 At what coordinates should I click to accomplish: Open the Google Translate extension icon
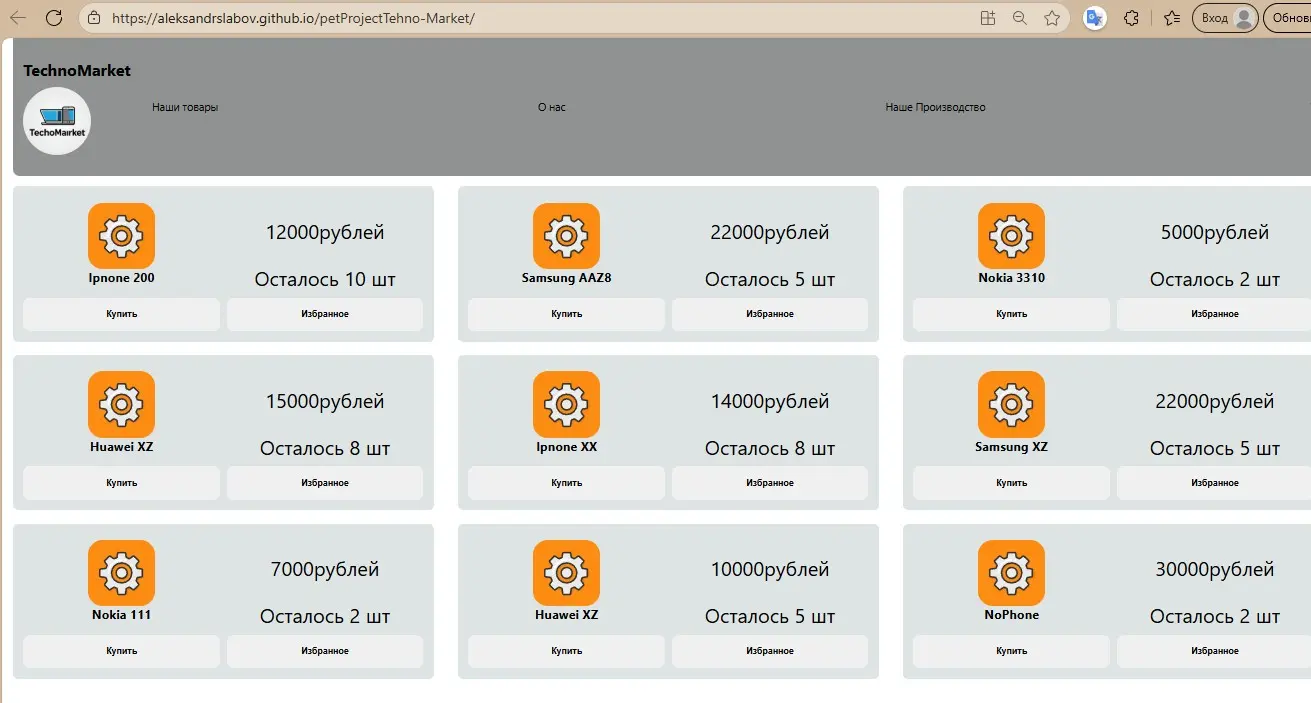(1095, 18)
